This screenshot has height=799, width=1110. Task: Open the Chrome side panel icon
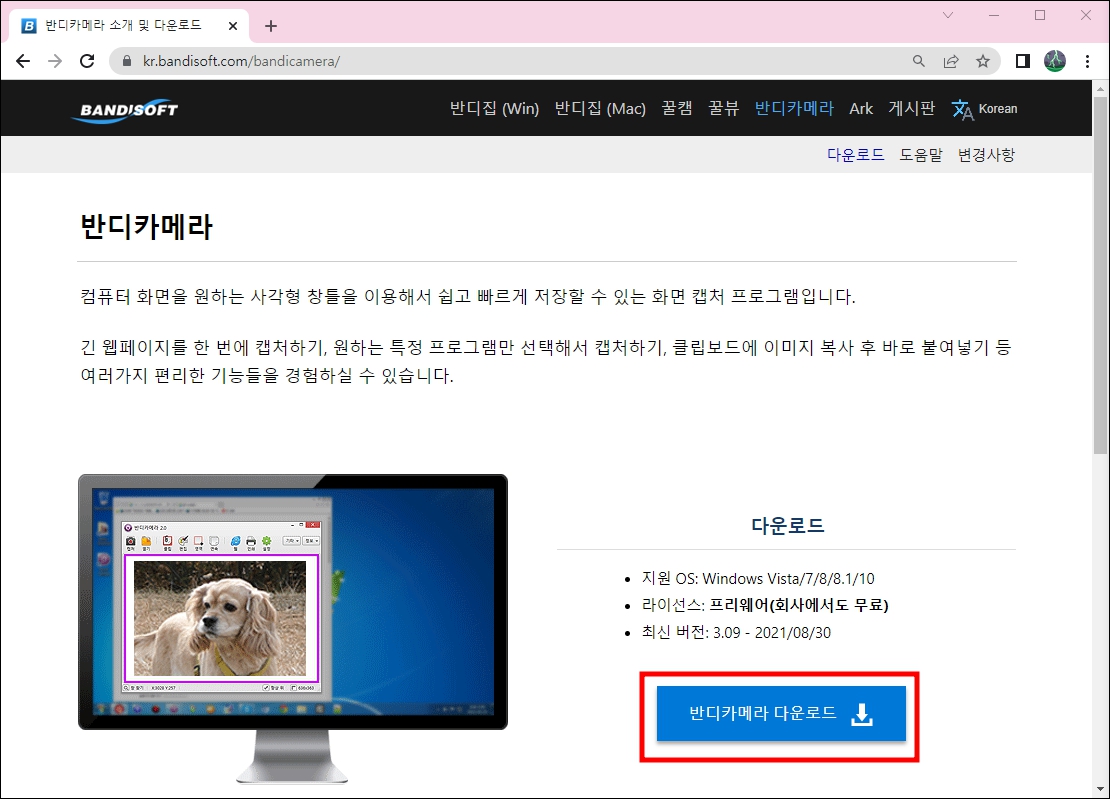[x=1022, y=61]
